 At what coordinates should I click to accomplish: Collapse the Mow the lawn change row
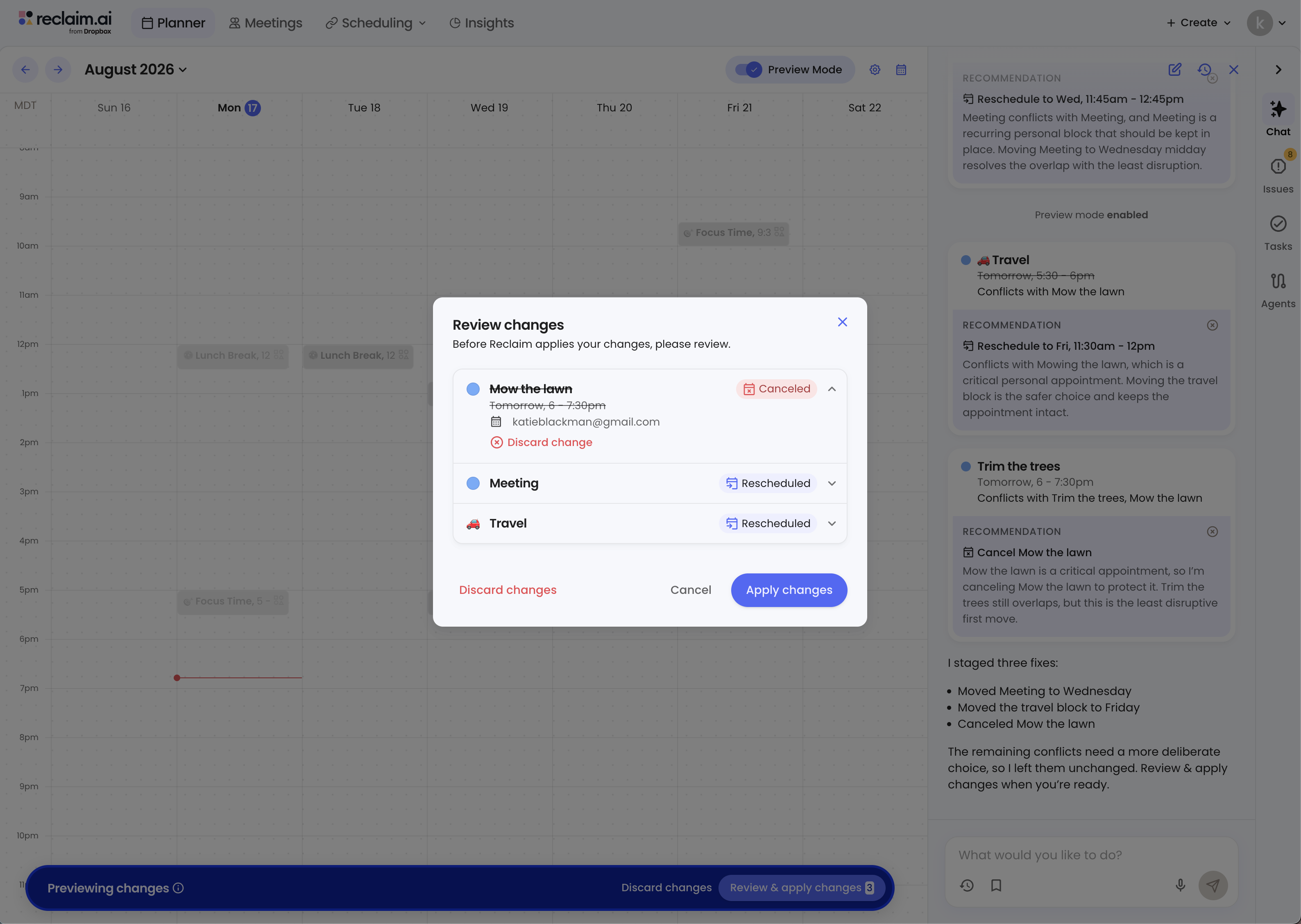click(x=832, y=389)
